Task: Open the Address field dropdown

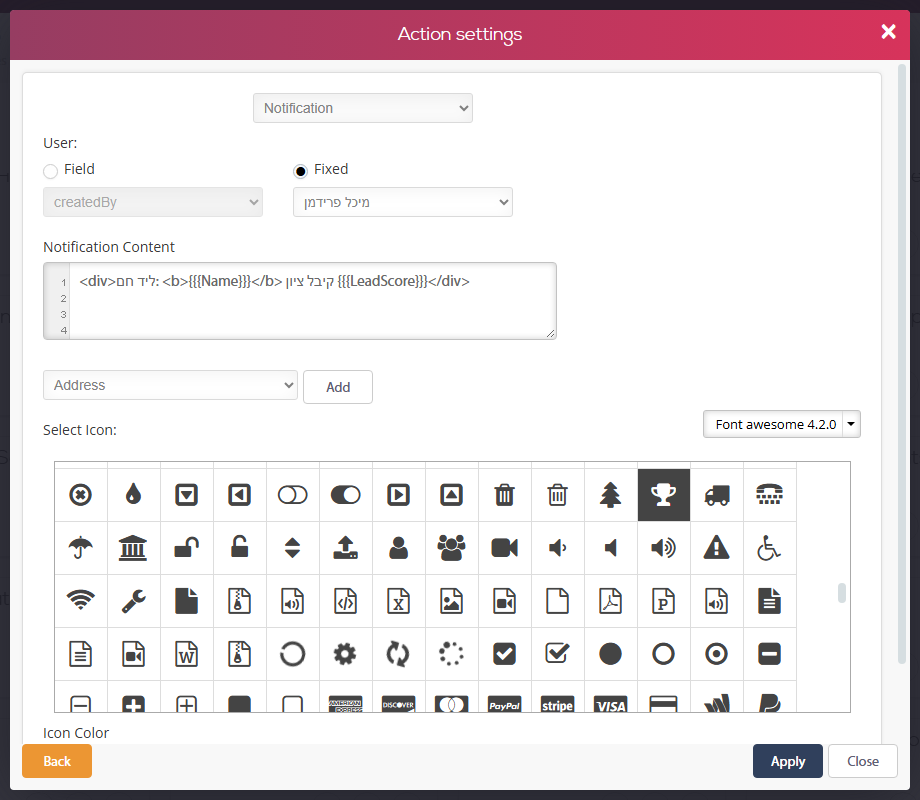Action: pyautogui.click(x=170, y=385)
